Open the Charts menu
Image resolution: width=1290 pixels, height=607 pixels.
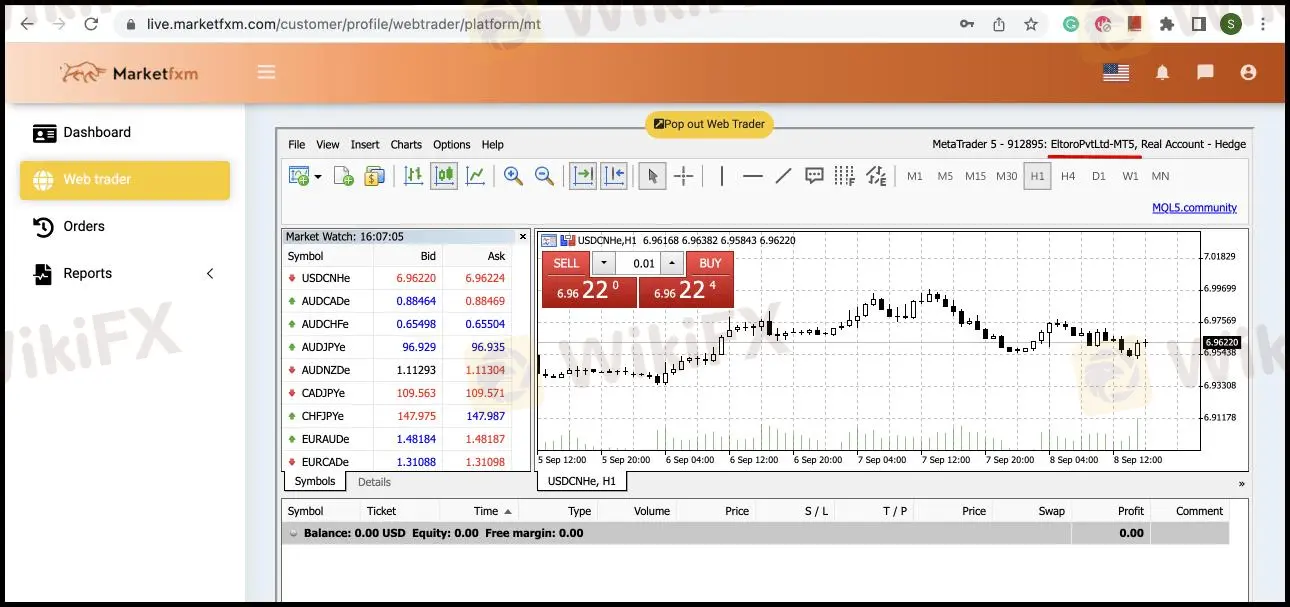(x=406, y=144)
